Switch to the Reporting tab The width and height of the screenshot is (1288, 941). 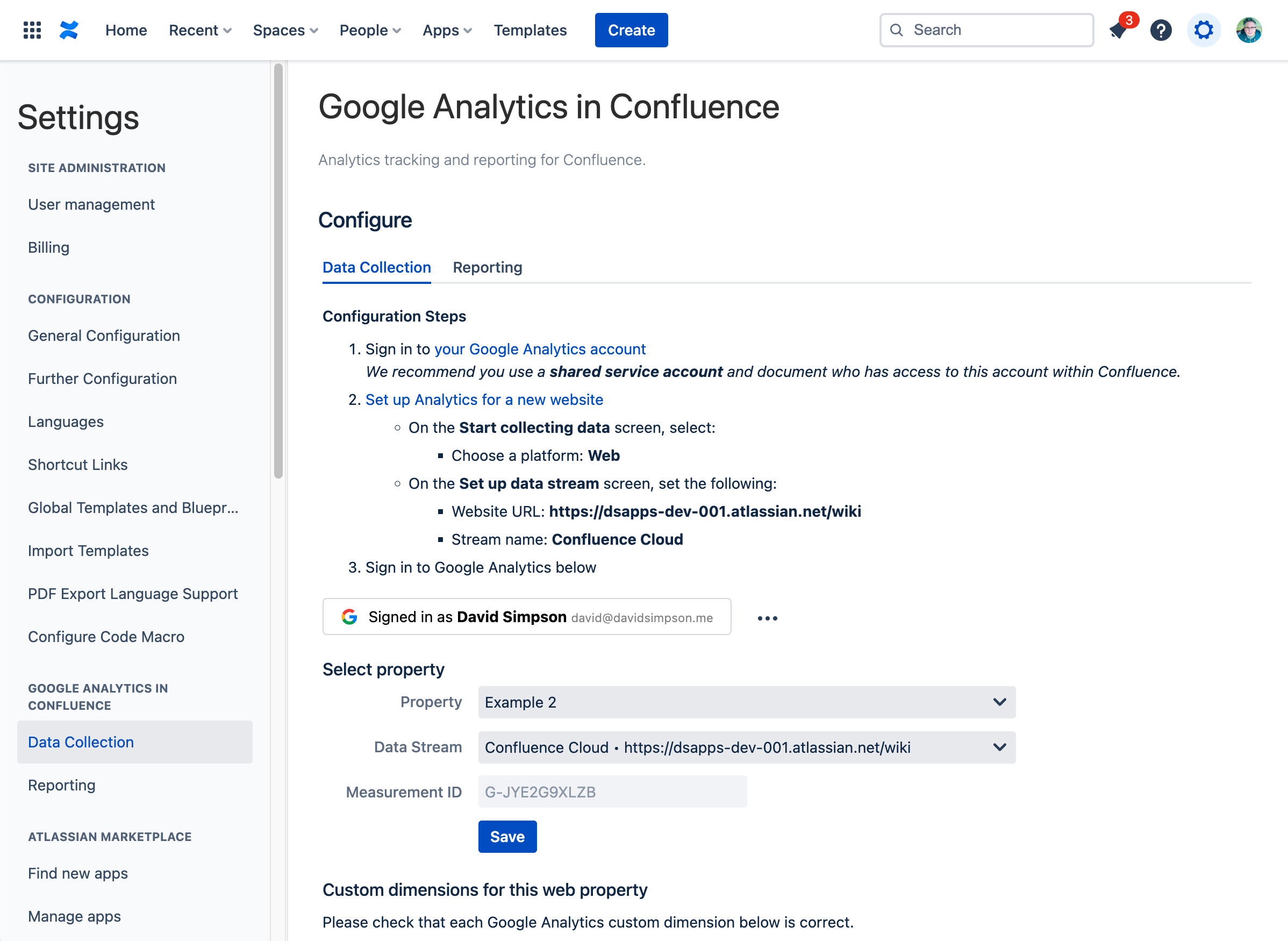[487, 268]
